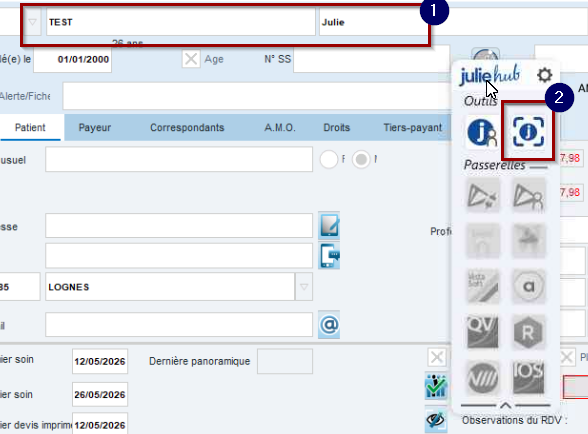
Task: Click the first address line field
Action: [179, 225]
